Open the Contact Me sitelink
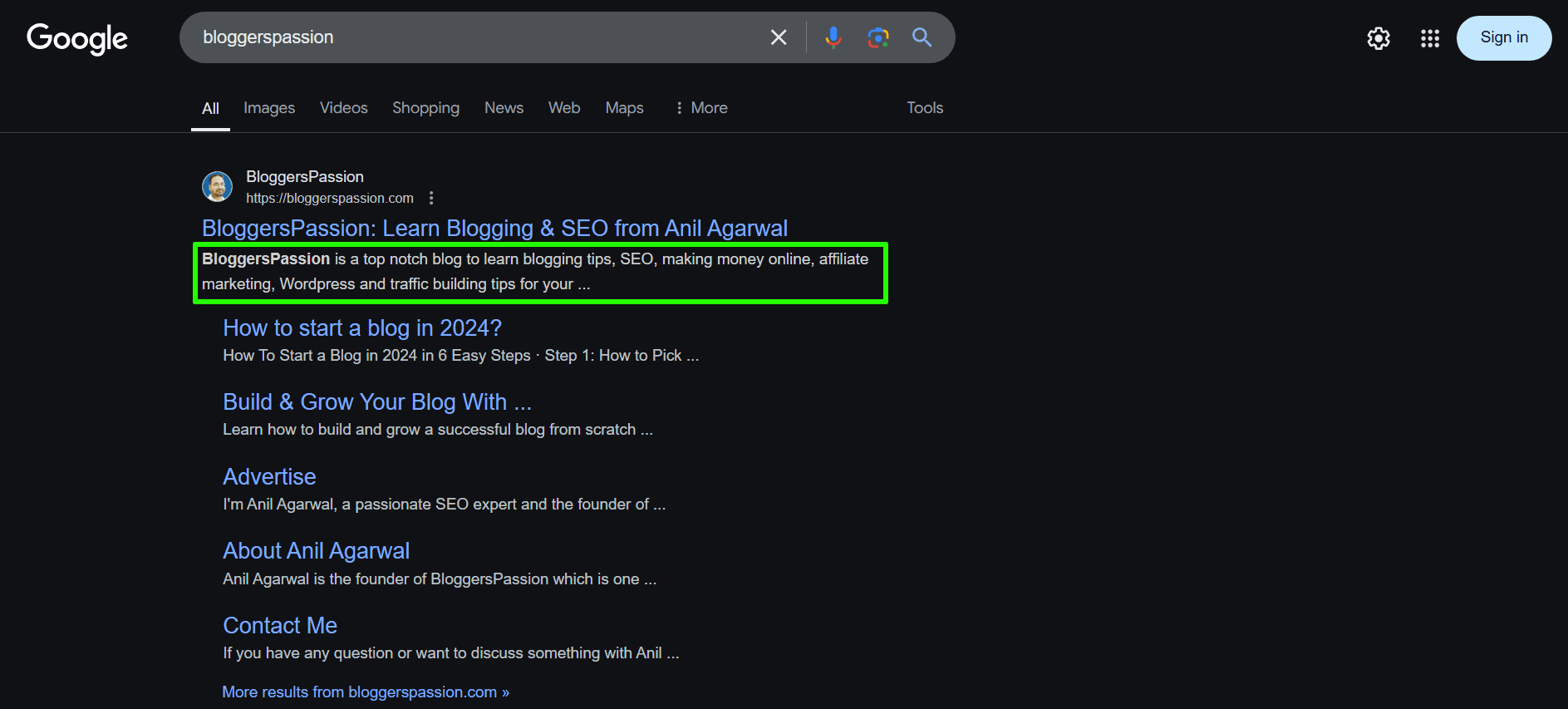 (x=280, y=625)
